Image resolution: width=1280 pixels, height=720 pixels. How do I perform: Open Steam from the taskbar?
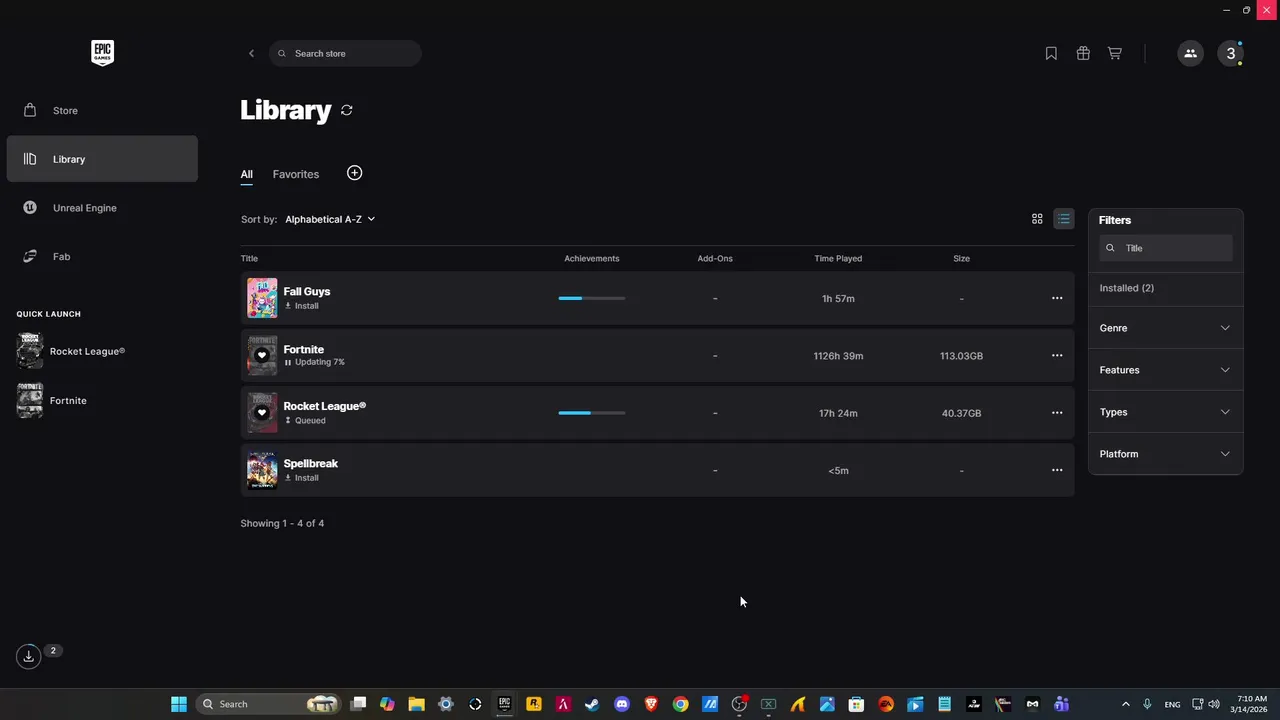pos(592,704)
